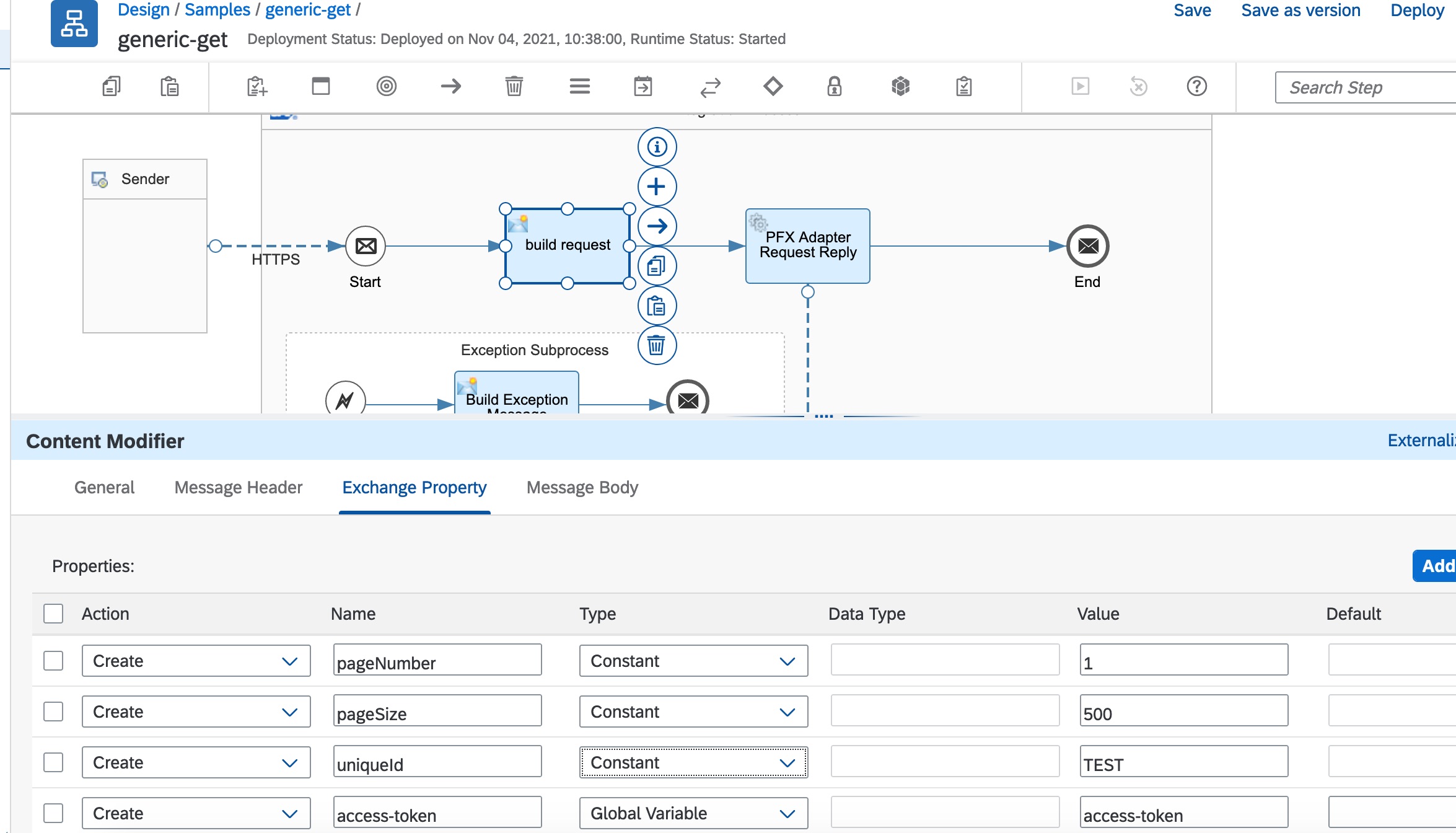Screen dimensions: 1456x833
Task: Click the trash delete icon in toolbar
Action: pyautogui.click(x=514, y=86)
